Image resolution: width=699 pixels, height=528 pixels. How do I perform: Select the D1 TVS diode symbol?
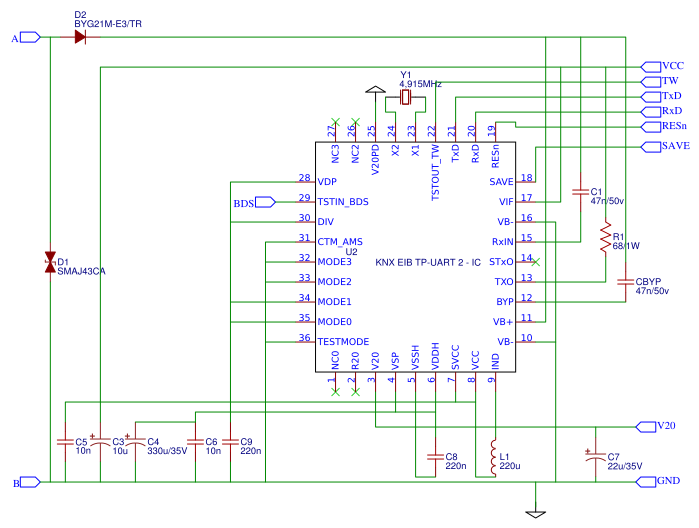click(50, 262)
